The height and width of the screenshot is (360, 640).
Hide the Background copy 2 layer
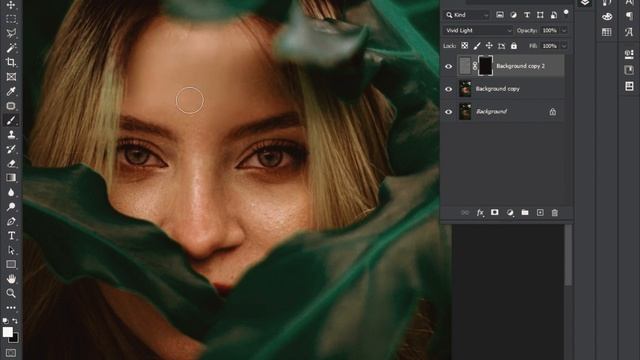(449, 66)
